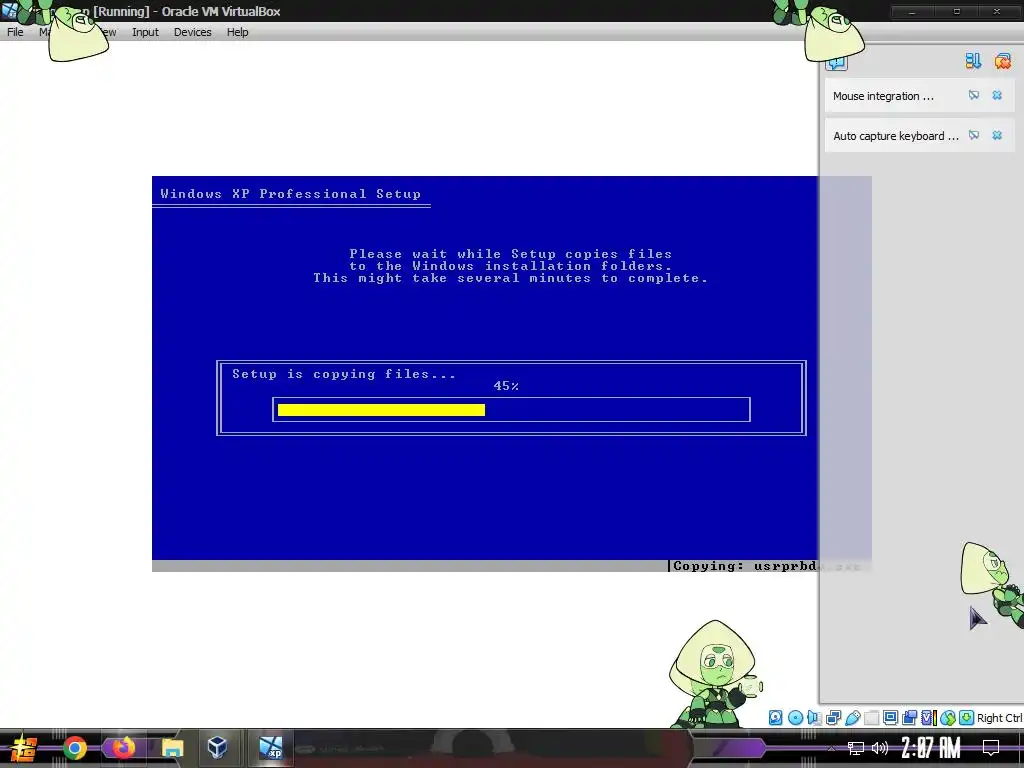The width and height of the screenshot is (1024, 768).
Task: Open the Input menu
Action: 145,32
